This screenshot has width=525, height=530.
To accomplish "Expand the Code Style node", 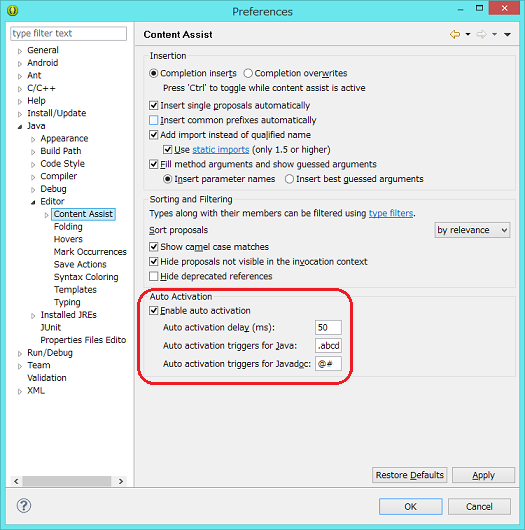I will coord(33,165).
